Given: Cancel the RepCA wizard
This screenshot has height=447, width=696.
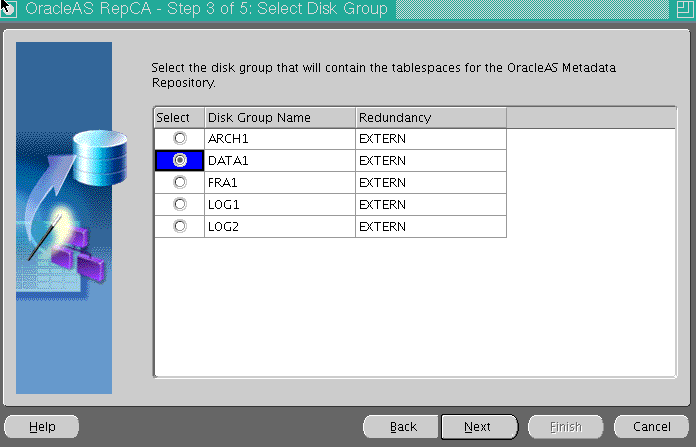Looking at the screenshot, I should click(x=651, y=427).
